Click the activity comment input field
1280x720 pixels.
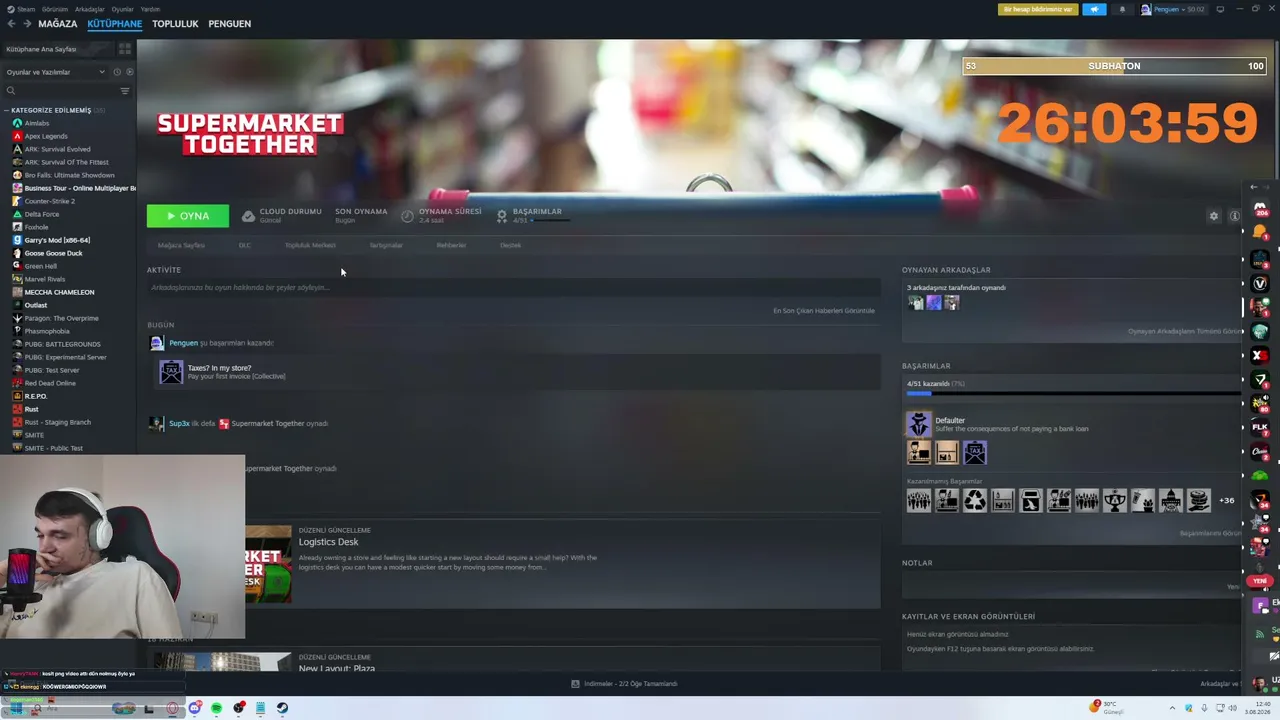[513, 288]
